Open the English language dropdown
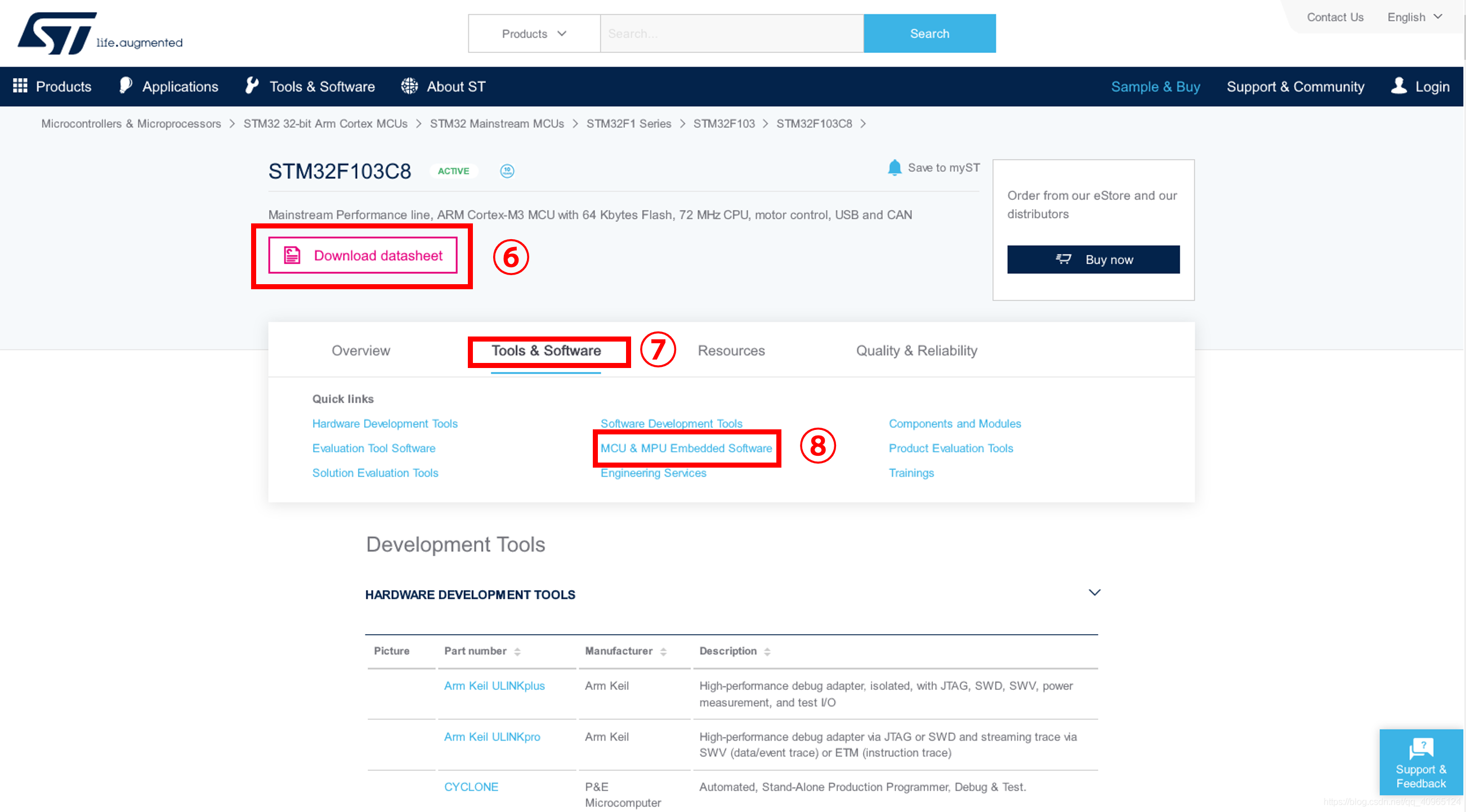This screenshot has width=1466, height=812. coord(1414,17)
